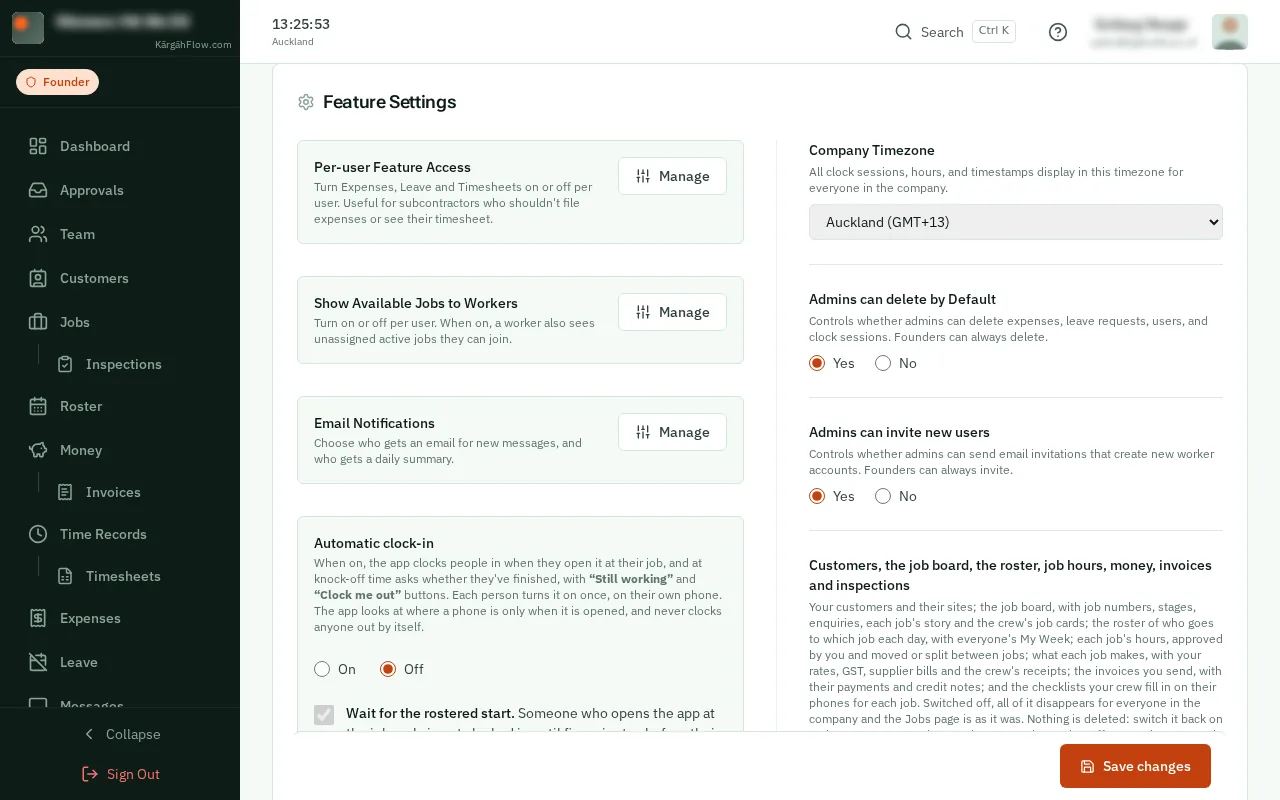Click Manage for Per-user Feature Access
Screen dimensions: 1280x800
pyautogui.click(x=672, y=176)
